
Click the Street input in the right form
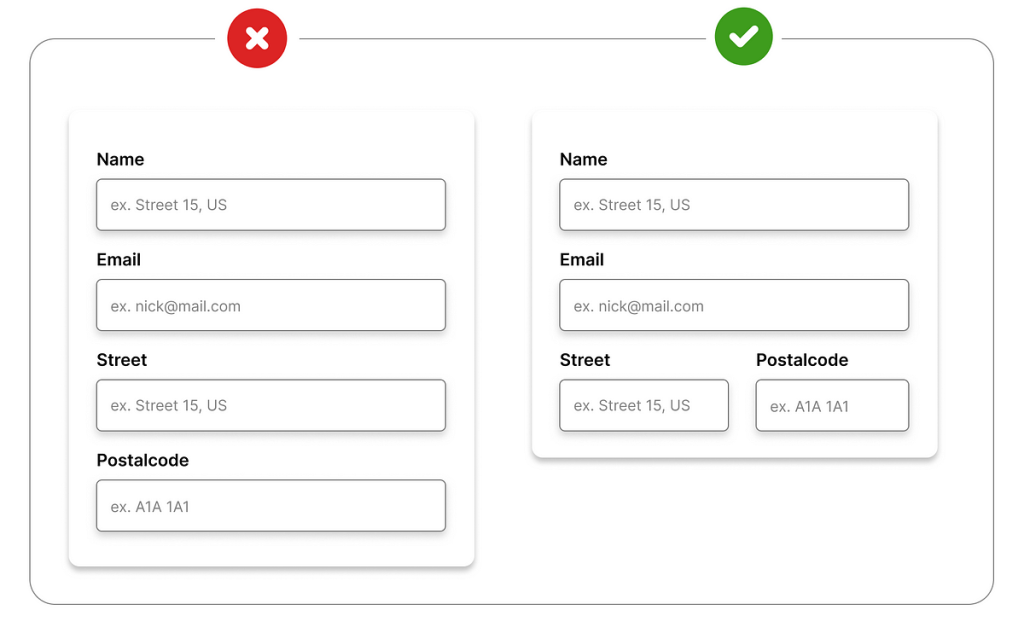[x=643, y=405]
